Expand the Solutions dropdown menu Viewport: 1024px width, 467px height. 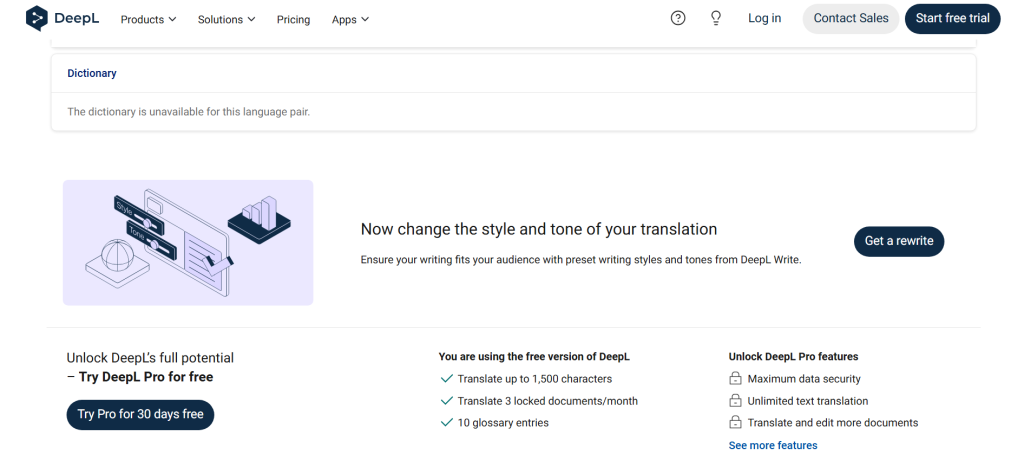pos(227,20)
